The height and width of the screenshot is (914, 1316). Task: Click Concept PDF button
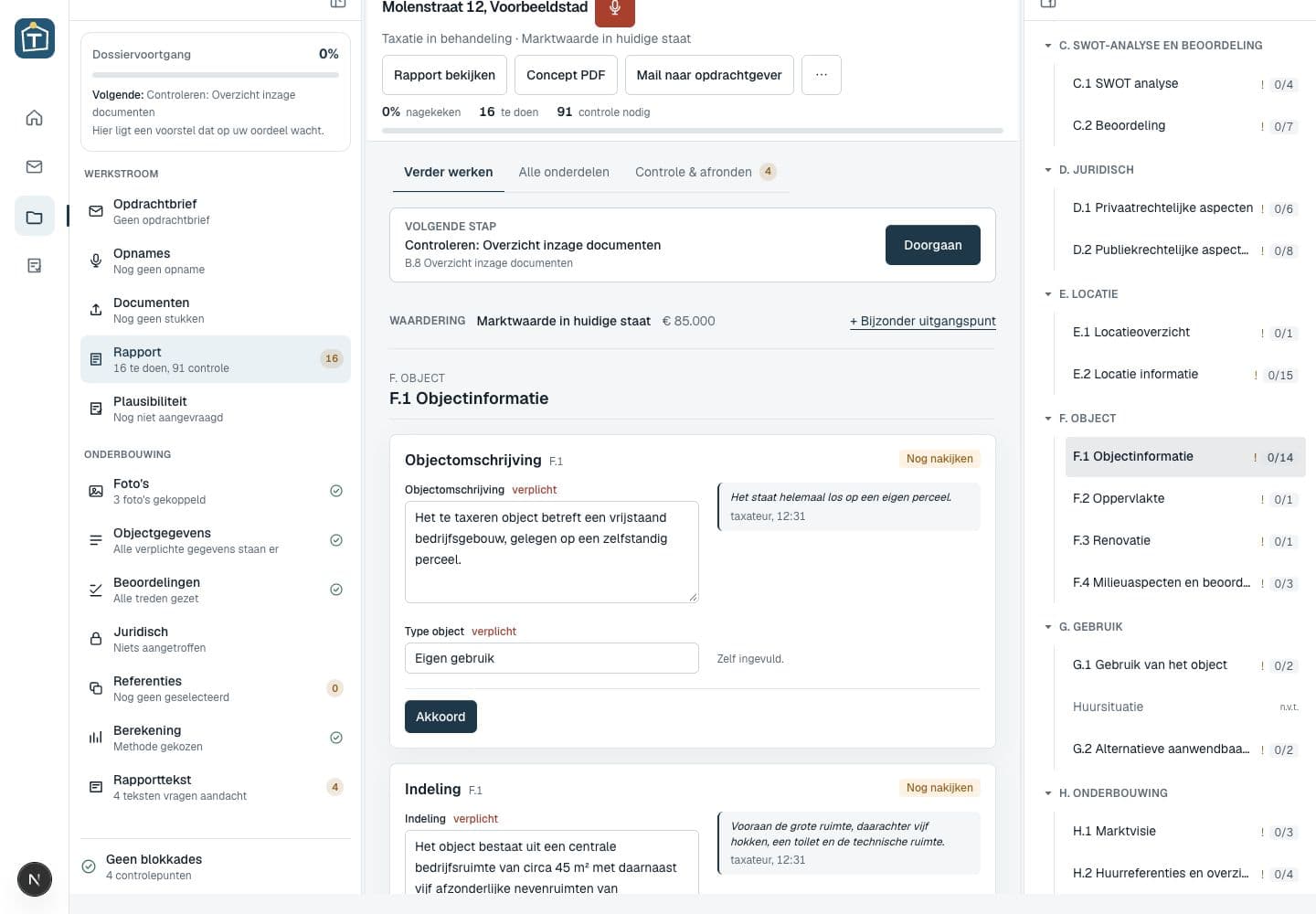[x=566, y=75]
